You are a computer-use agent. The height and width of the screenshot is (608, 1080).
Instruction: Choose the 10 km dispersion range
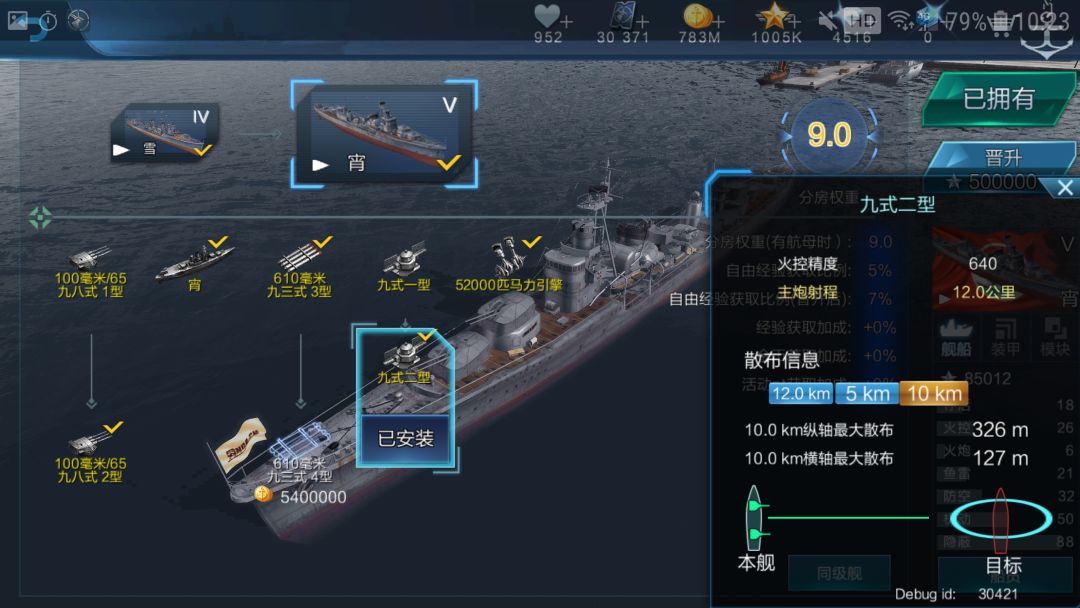[934, 394]
